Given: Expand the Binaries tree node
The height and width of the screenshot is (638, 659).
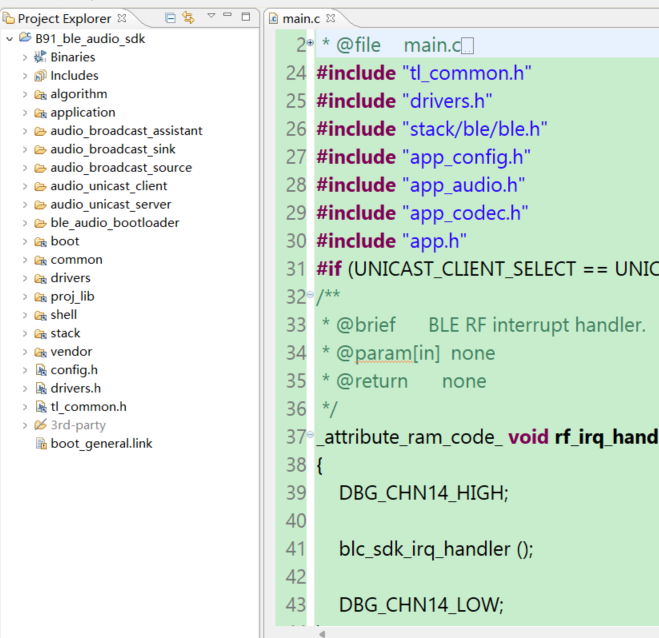Looking at the screenshot, I should coord(25,57).
